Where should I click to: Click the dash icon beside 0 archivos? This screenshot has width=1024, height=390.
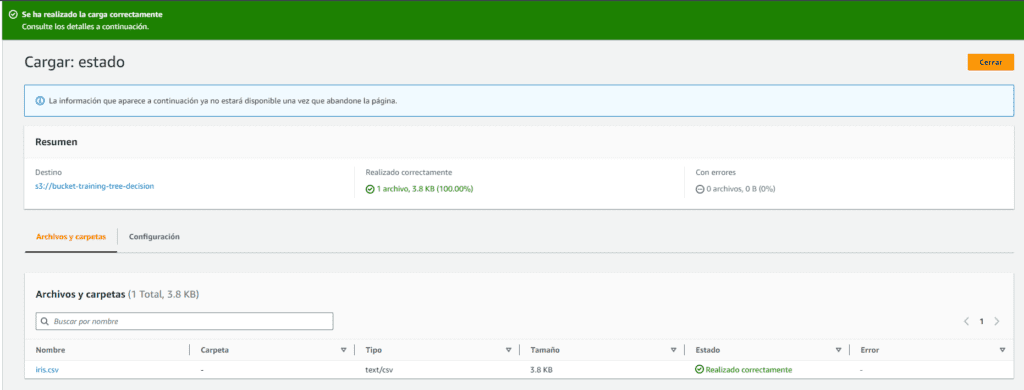[x=700, y=189]
